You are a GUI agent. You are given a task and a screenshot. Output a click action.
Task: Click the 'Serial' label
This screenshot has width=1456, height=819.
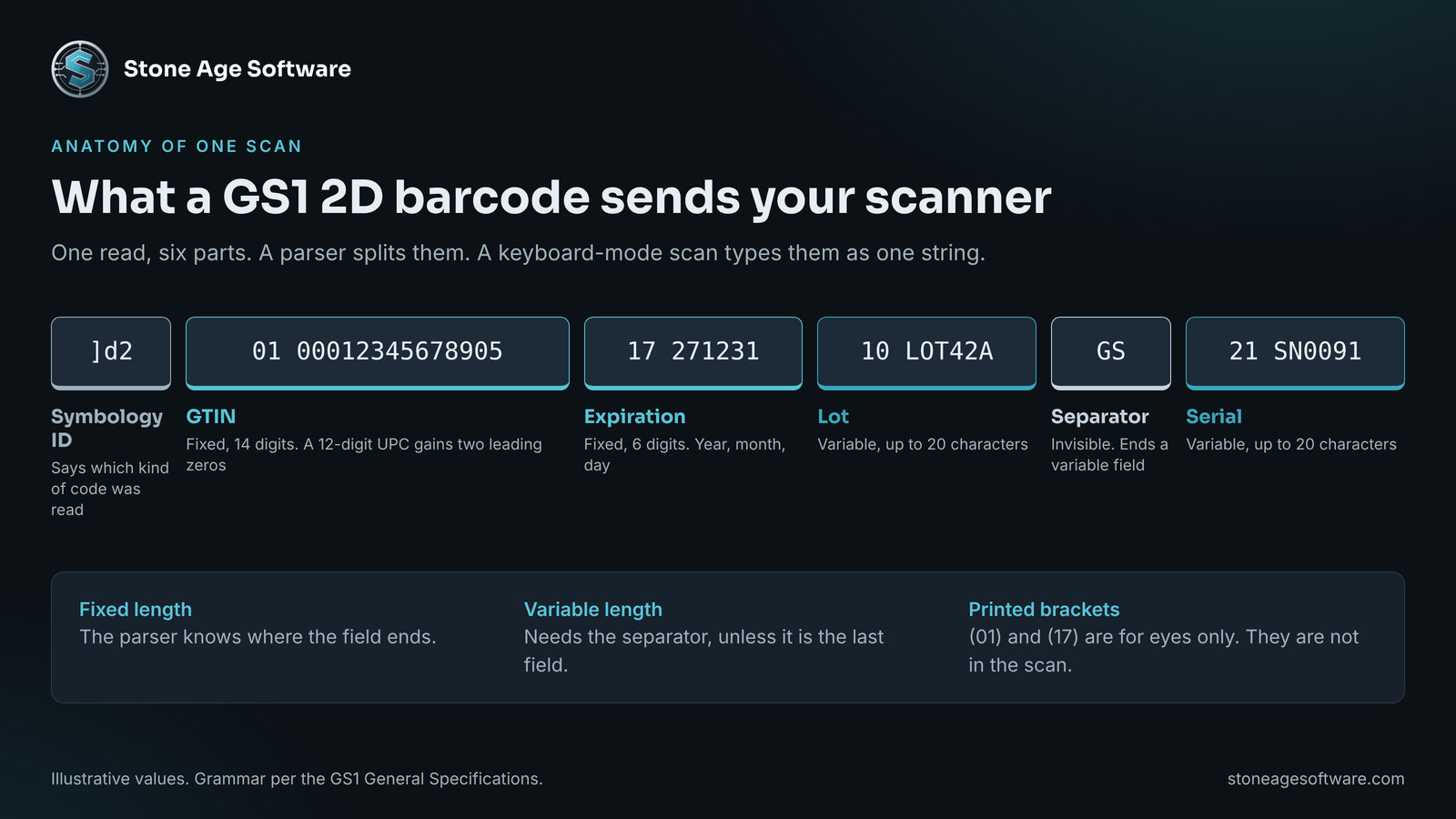click(1214, 417)
